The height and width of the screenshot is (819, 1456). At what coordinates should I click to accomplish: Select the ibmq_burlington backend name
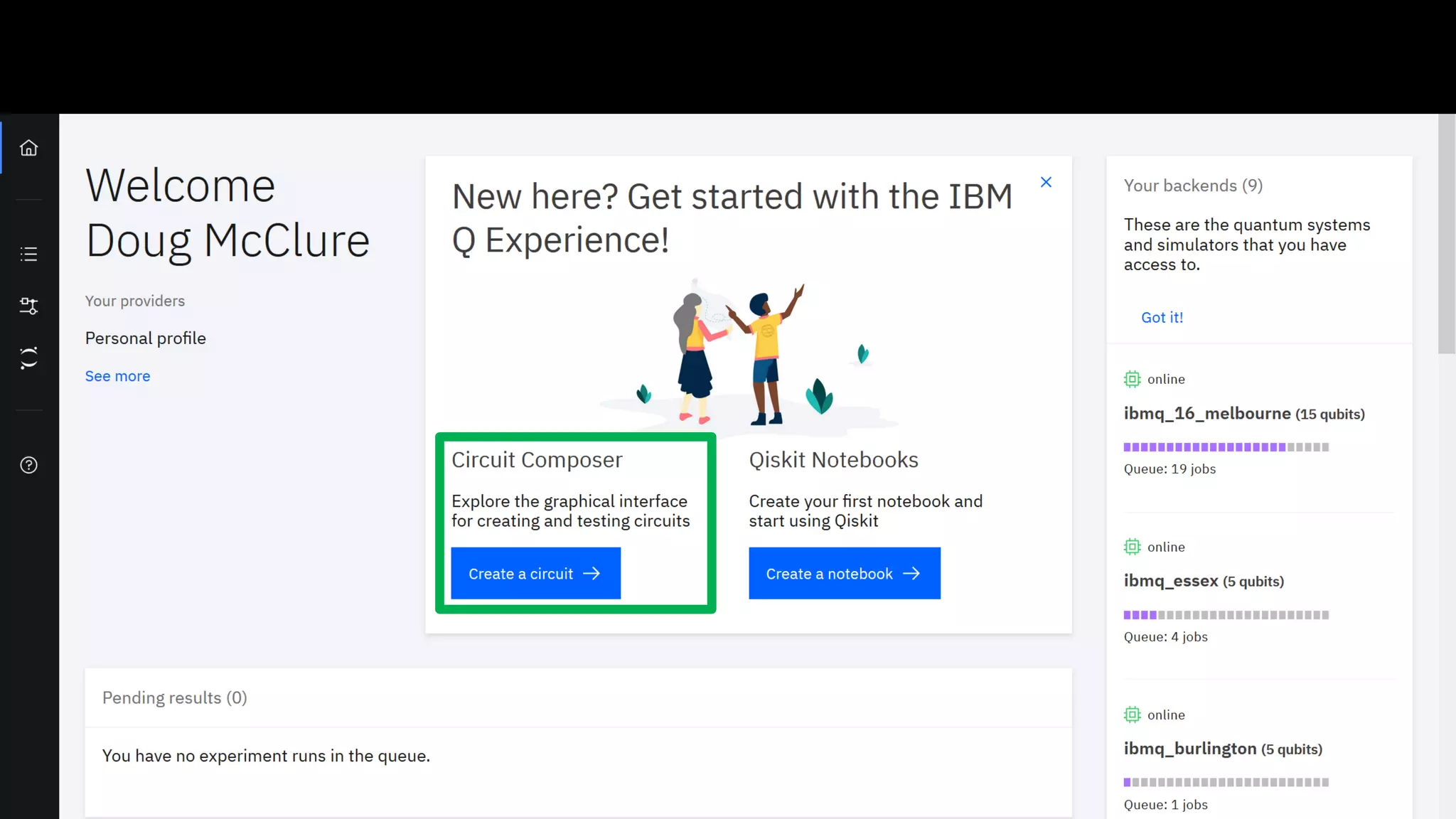[x=1189, y=749]
